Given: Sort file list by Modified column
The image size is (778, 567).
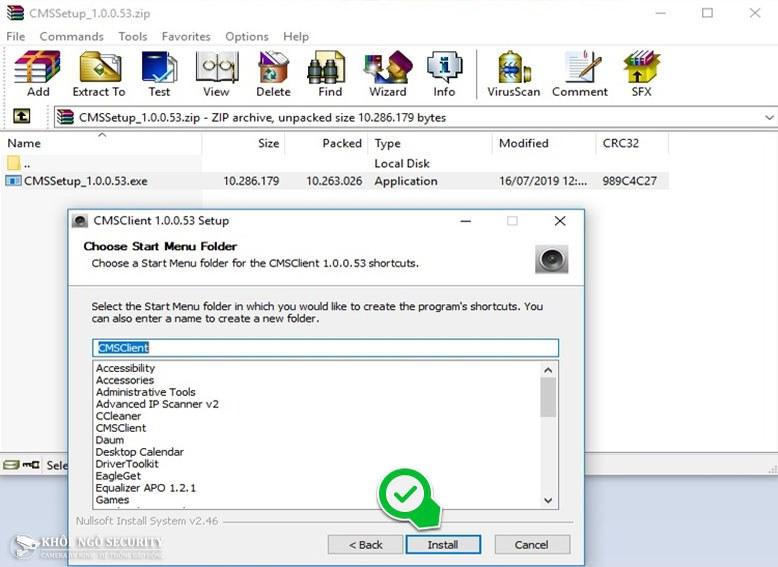Looking at the screenshot, I should 544,143.
